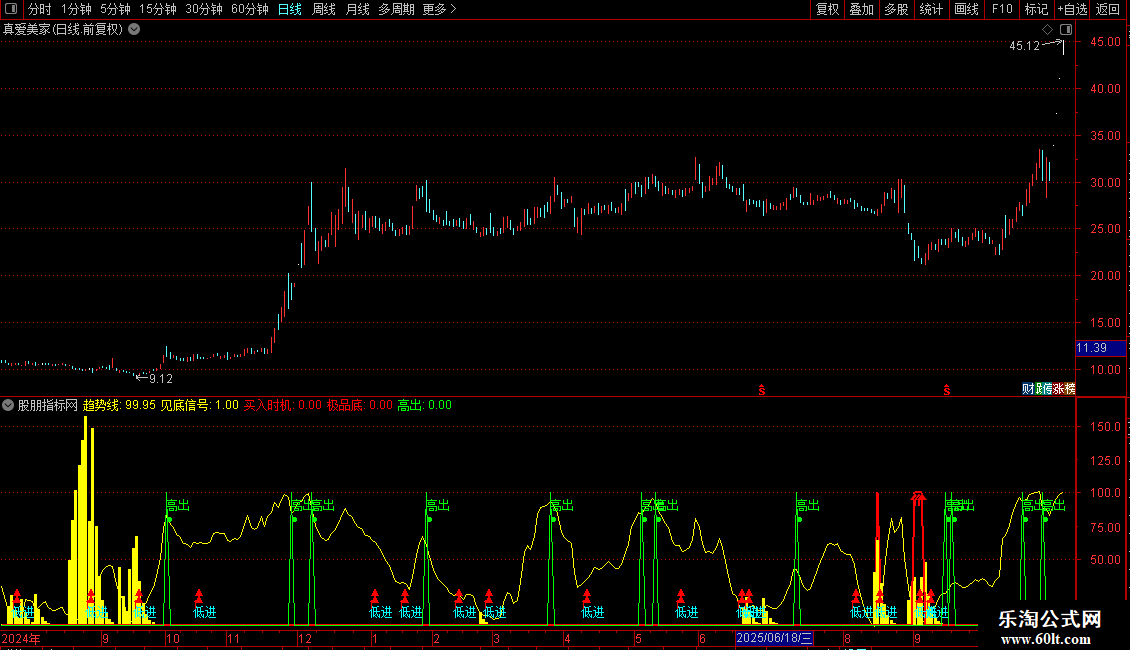Click the 高出 signal above month 8
This screenshot has height=650, width=1130.
[808, 505]
